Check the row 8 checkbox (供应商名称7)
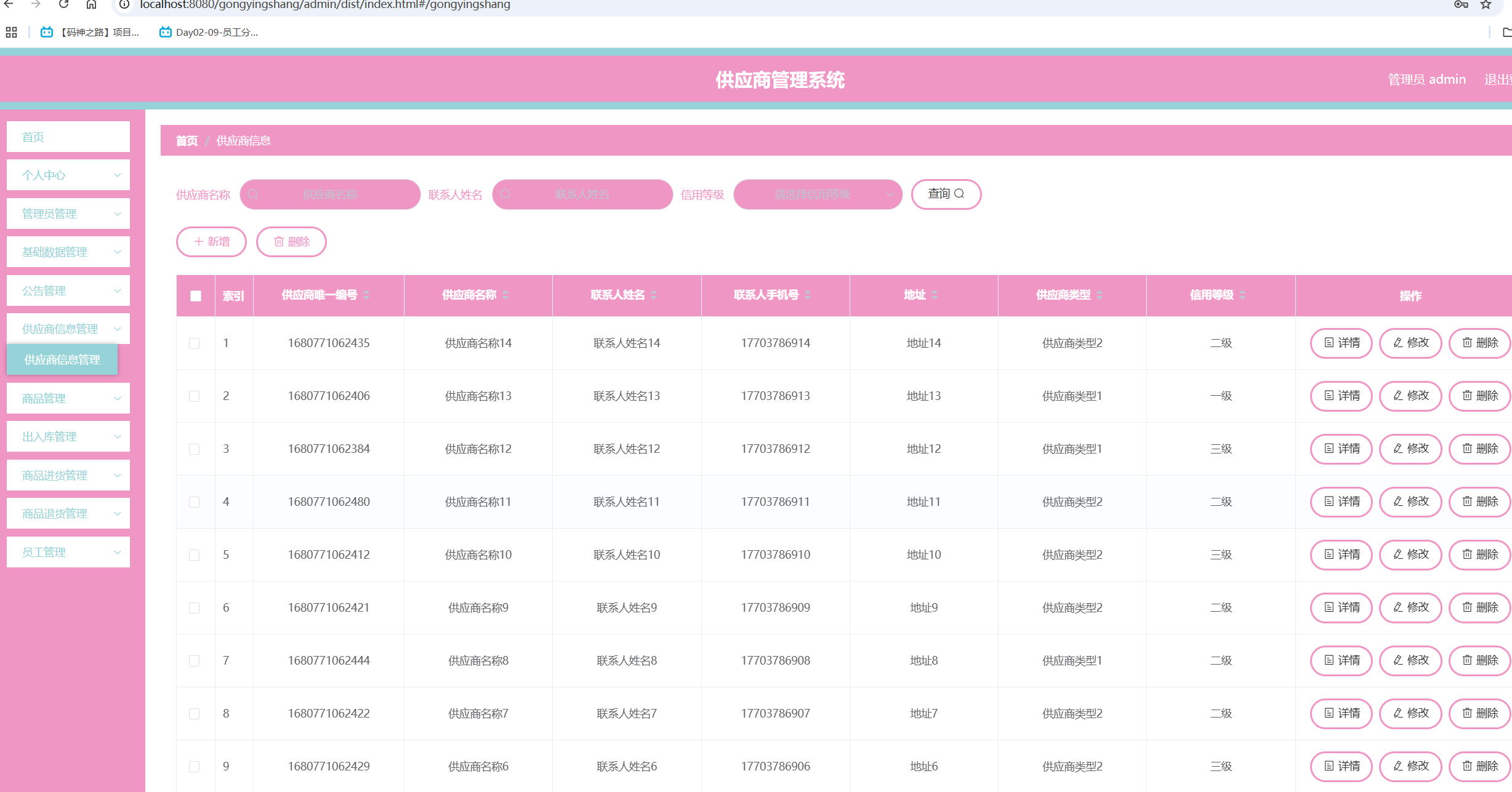Image resolution: width=1512 pixels, height=792 pixels. 194,714
